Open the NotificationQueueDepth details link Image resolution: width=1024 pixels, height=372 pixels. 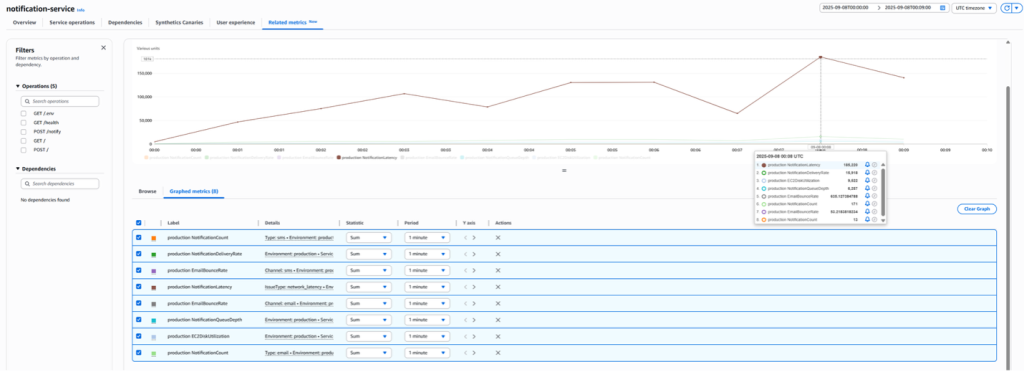pyautogui.click(x=299, y=320)
